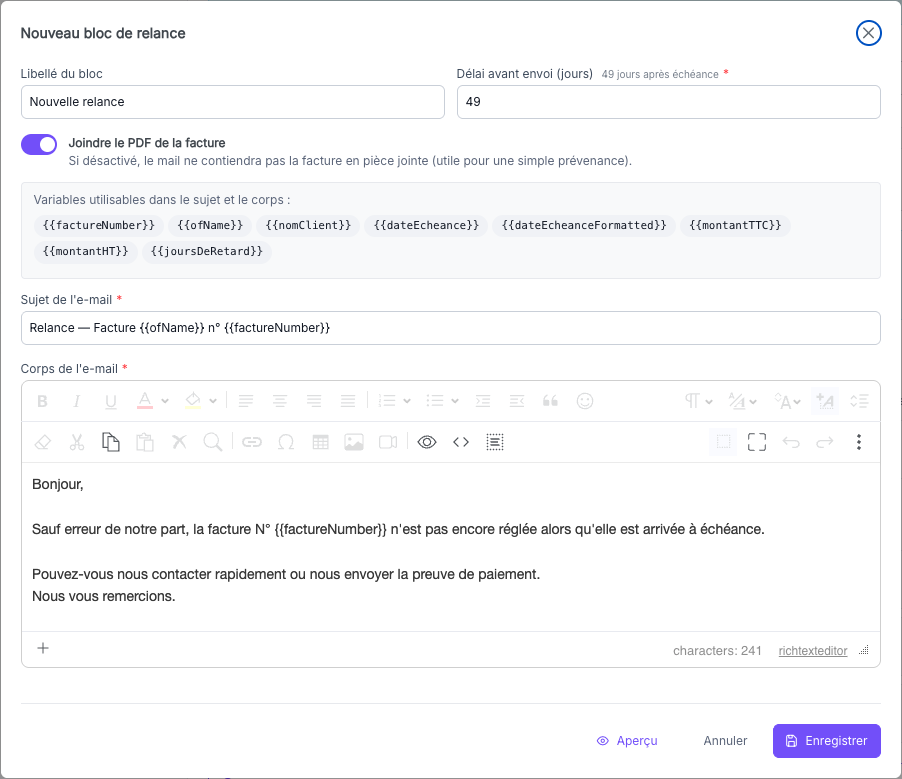Viewport: 902px width, 779px height.
Task: Redo the last edit
Action: [825, 442]
